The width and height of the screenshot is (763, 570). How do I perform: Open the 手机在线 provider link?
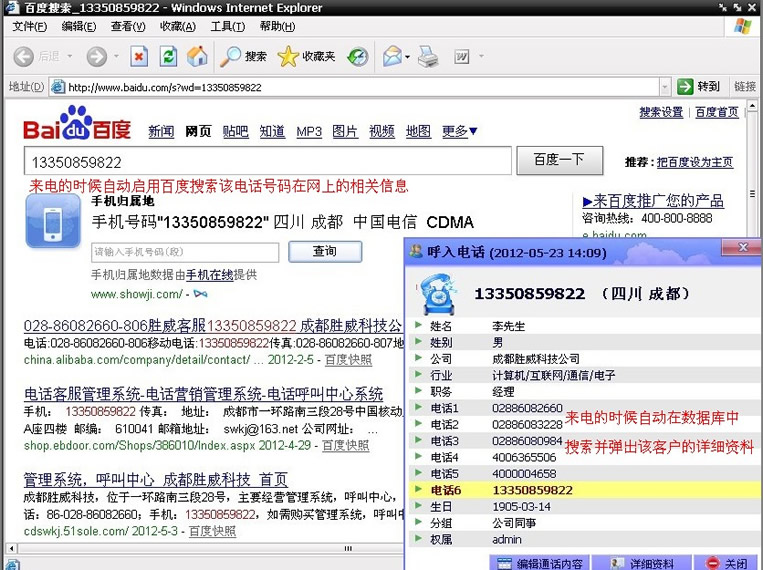point(210,275)
